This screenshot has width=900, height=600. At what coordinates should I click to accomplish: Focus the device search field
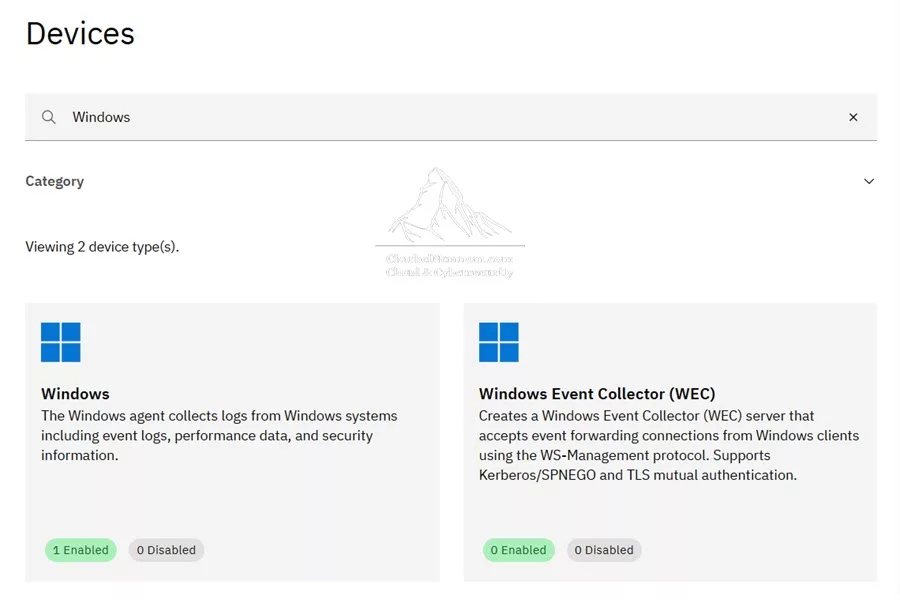point(451,117)
